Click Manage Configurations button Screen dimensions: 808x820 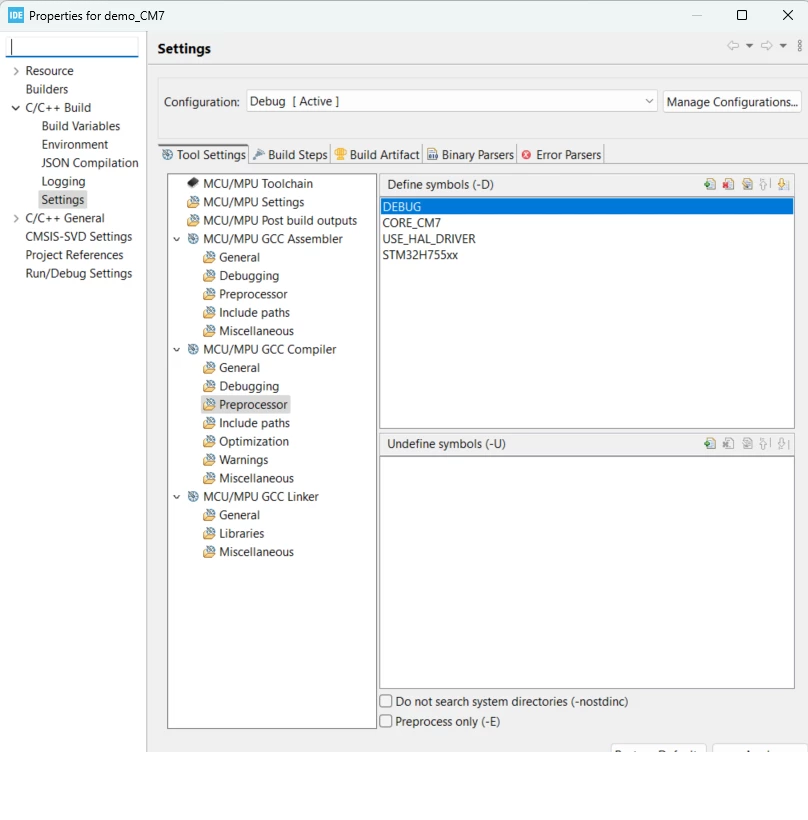[732, 101]
